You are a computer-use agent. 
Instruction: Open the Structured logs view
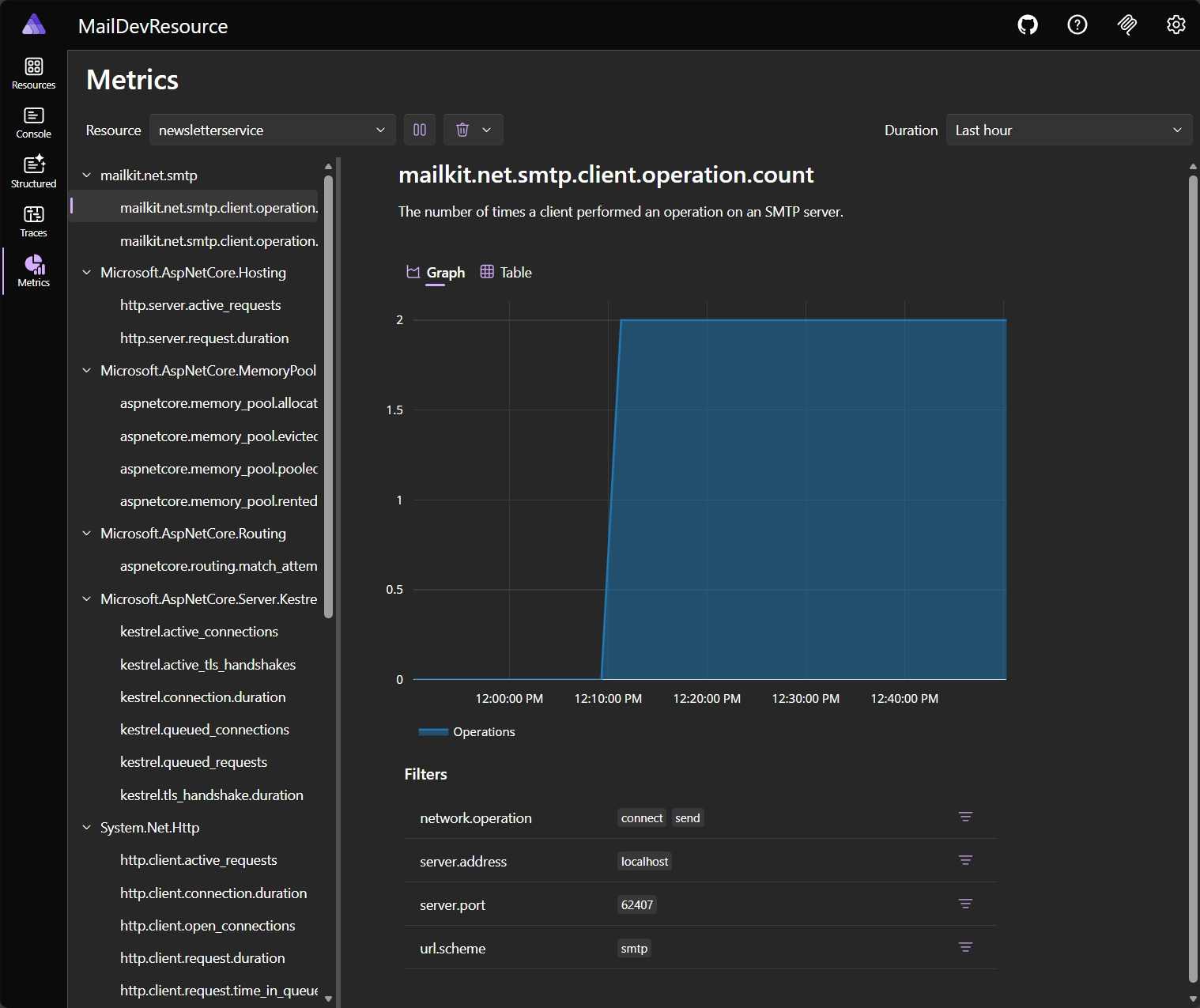click(x=32, y=171)
